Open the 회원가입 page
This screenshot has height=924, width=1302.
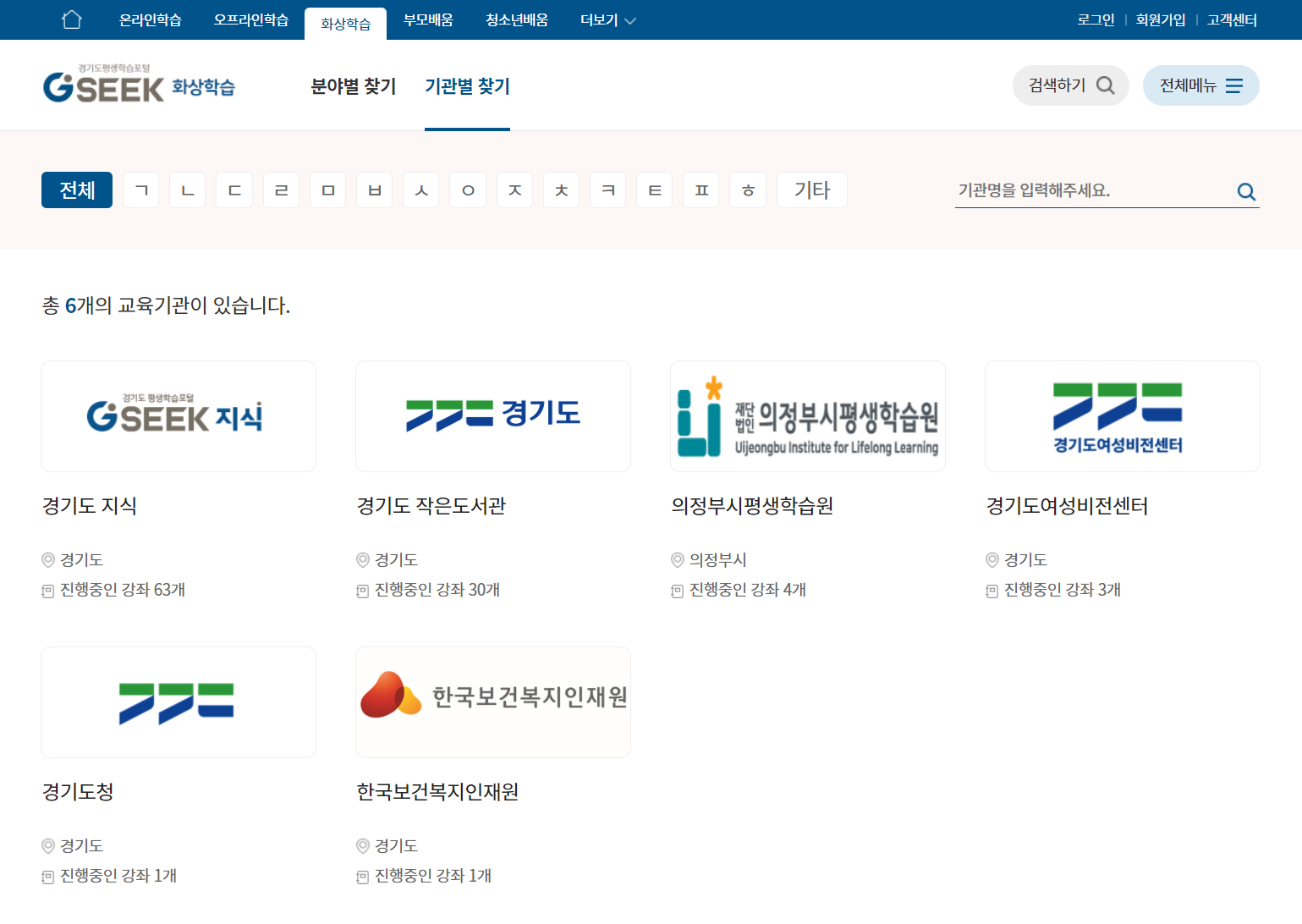[1160, 19]
